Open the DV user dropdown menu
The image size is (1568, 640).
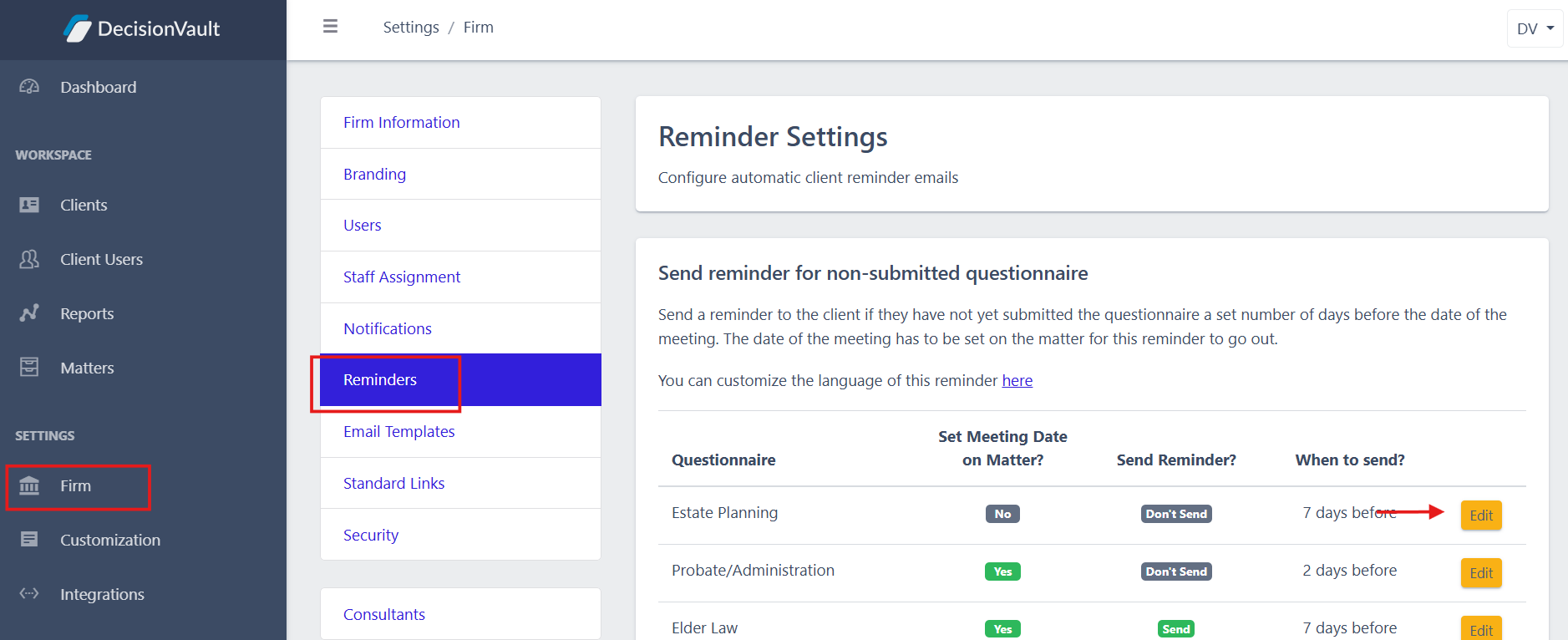[x=1535, y=28]
